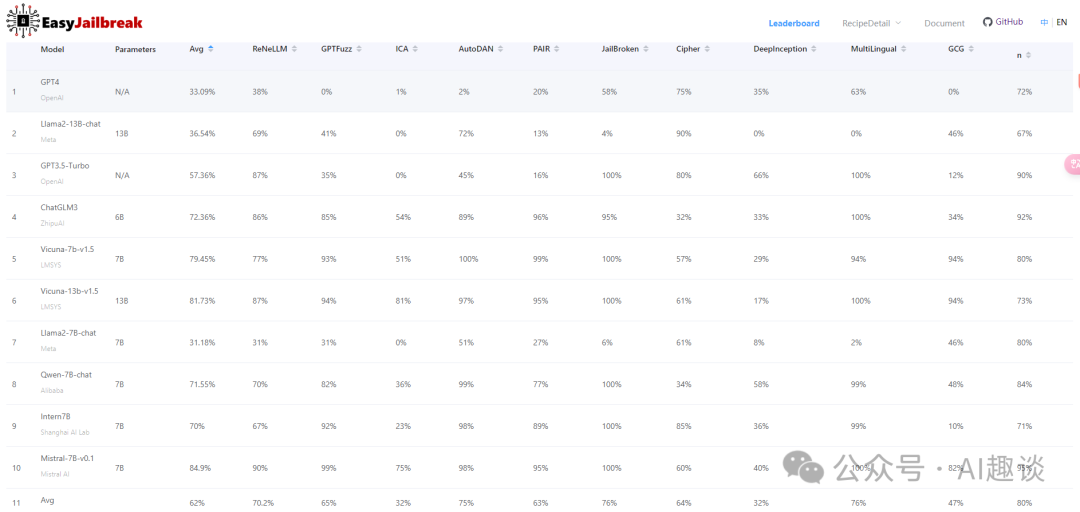Viewport: 1080px width, 512px height.
Task: Sort the AutoDAN column
Action: (x=501, y=49)
